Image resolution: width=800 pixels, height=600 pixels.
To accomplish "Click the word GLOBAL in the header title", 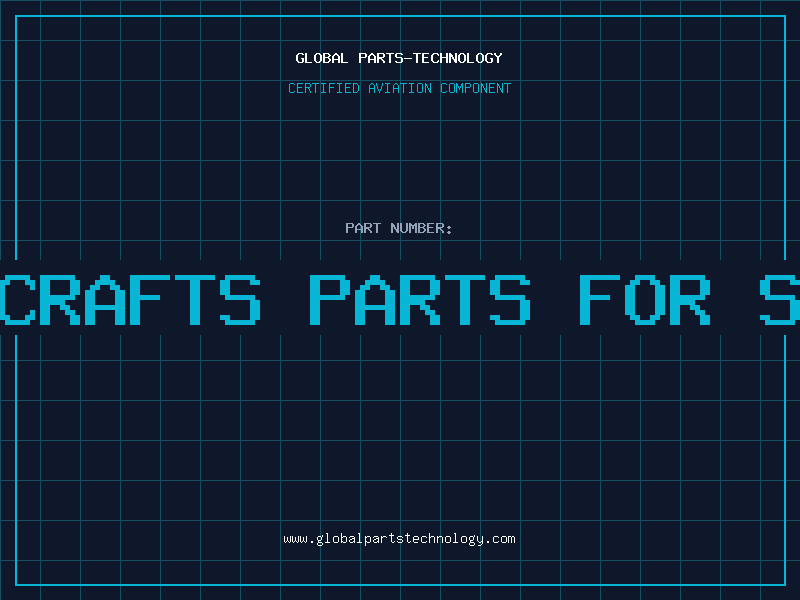I will pos(321,58).
